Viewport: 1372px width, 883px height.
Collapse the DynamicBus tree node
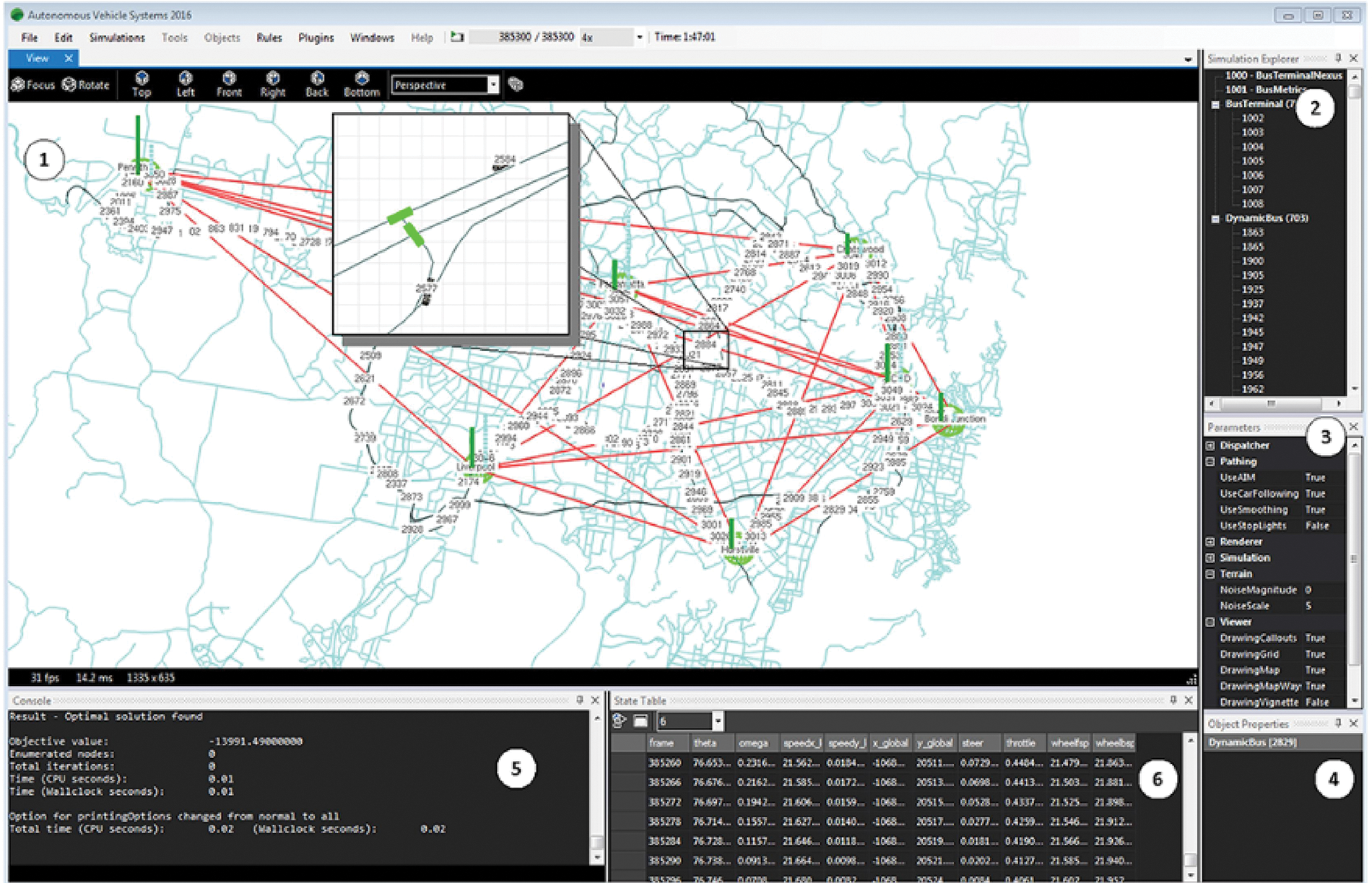[x=1215, y=218]
